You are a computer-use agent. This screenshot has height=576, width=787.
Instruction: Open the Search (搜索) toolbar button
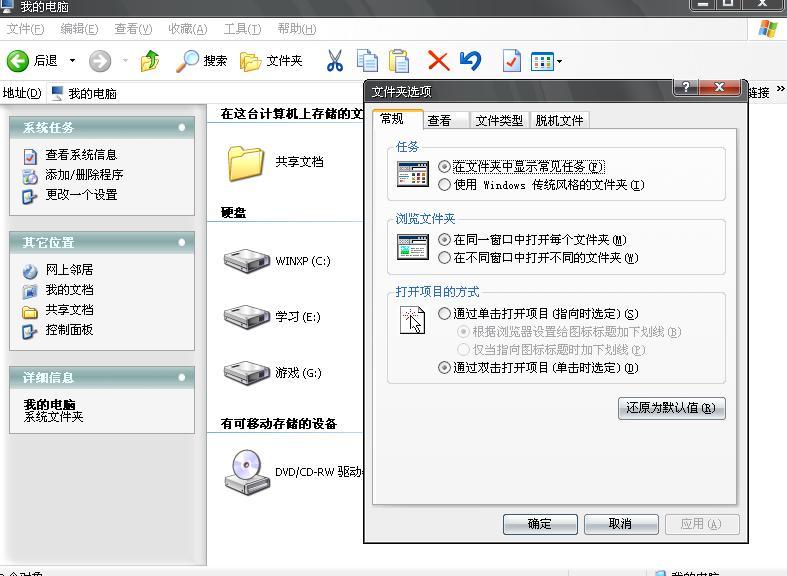pyautogui.click(x=201, y=61)
